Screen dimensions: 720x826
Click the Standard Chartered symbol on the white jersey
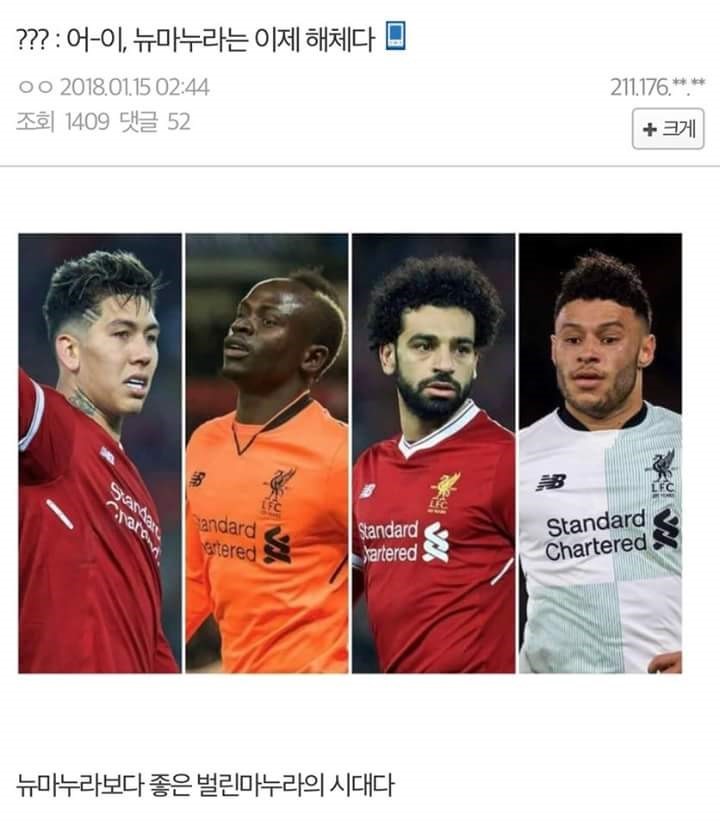click(x=666, y=529)
